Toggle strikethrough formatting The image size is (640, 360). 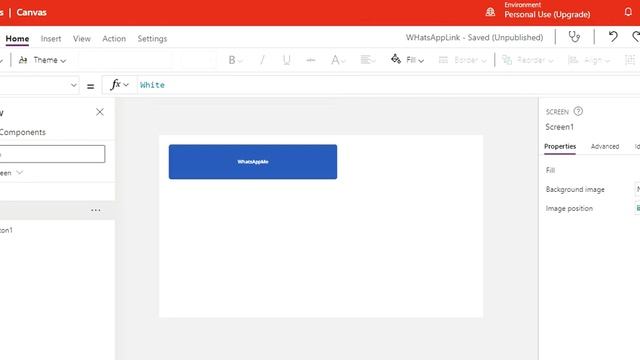311,60
